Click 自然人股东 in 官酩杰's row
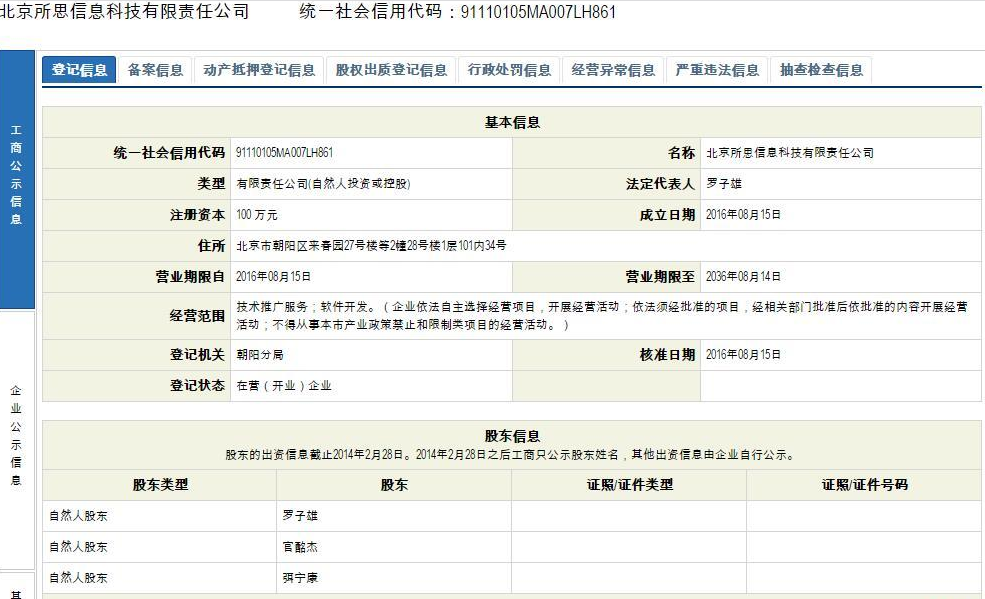Screen dimensions: 985x599 pyautogui.click(x=79, y=547)
